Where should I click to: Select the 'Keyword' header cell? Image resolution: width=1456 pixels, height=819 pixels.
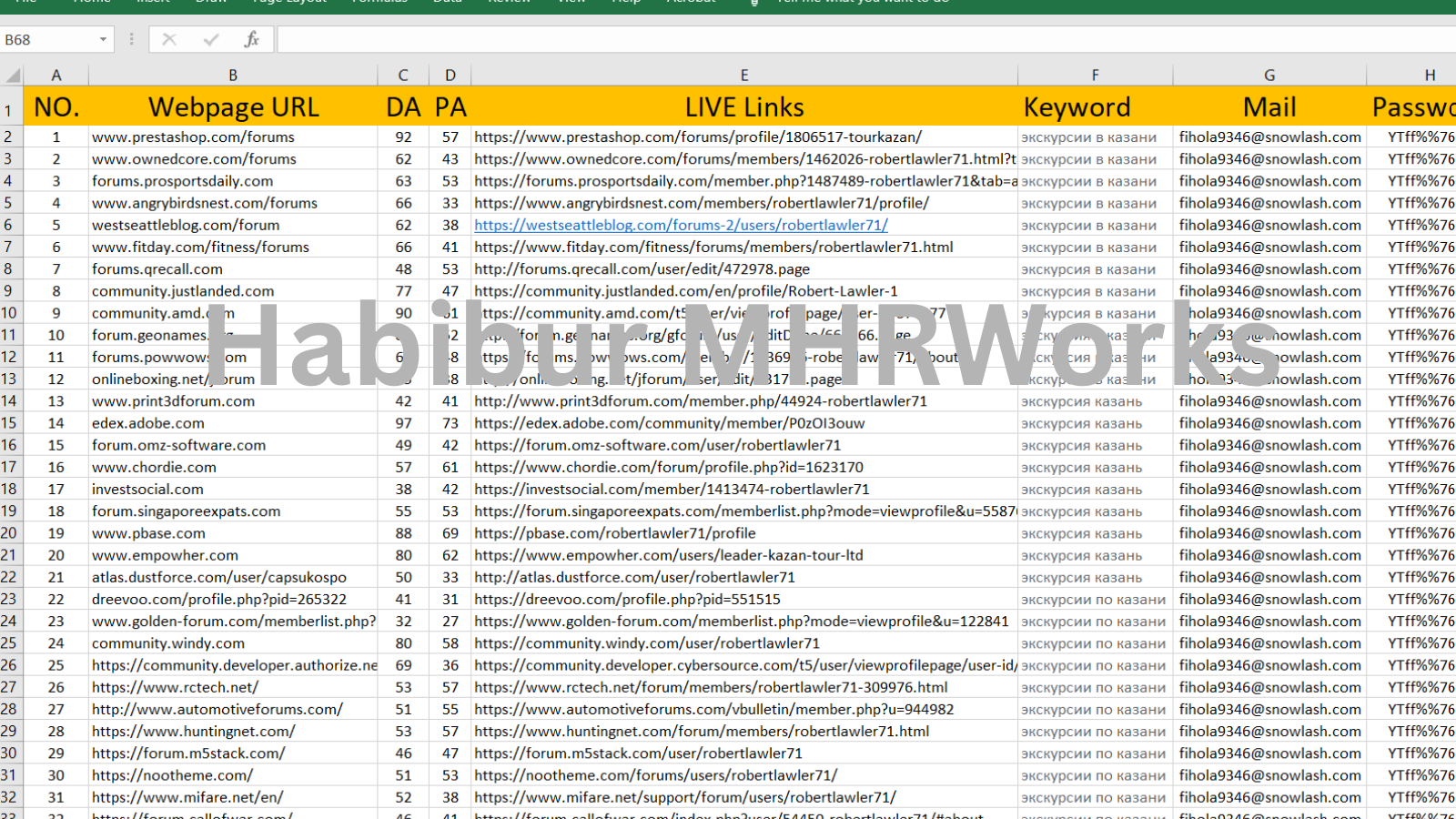(x=1095, y=107)
